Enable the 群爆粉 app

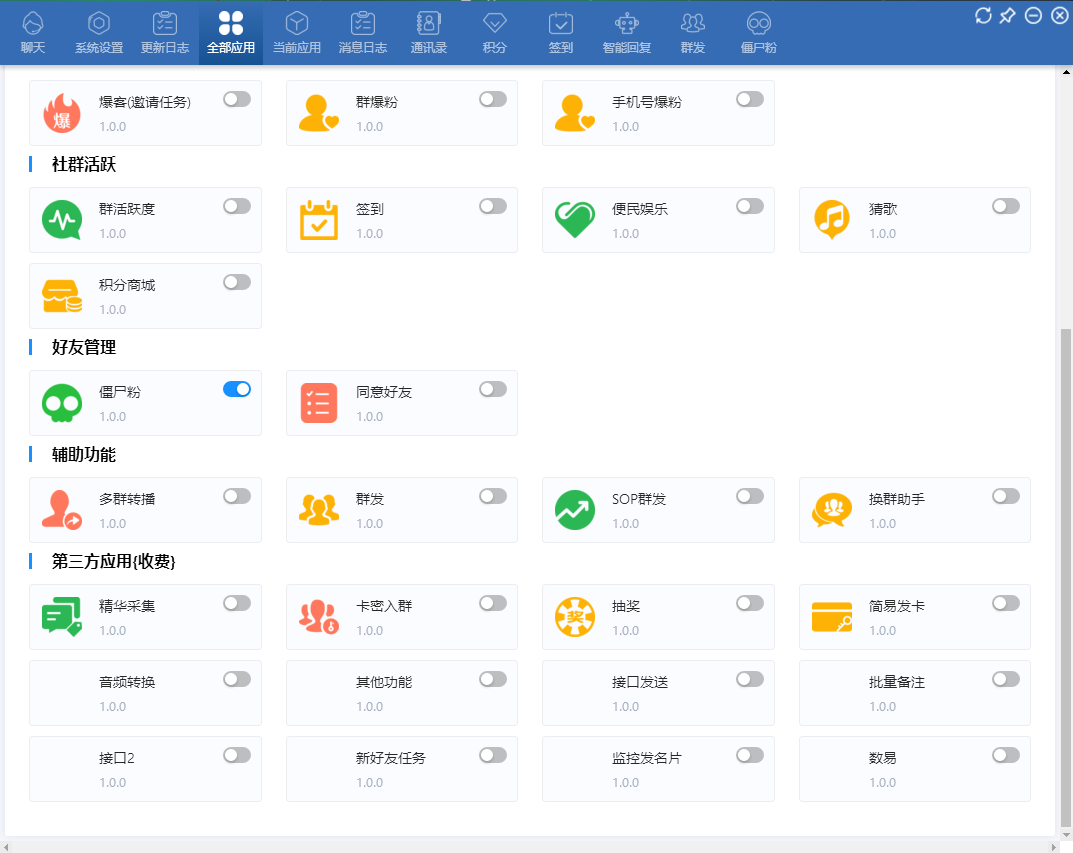tap(492, 99)
